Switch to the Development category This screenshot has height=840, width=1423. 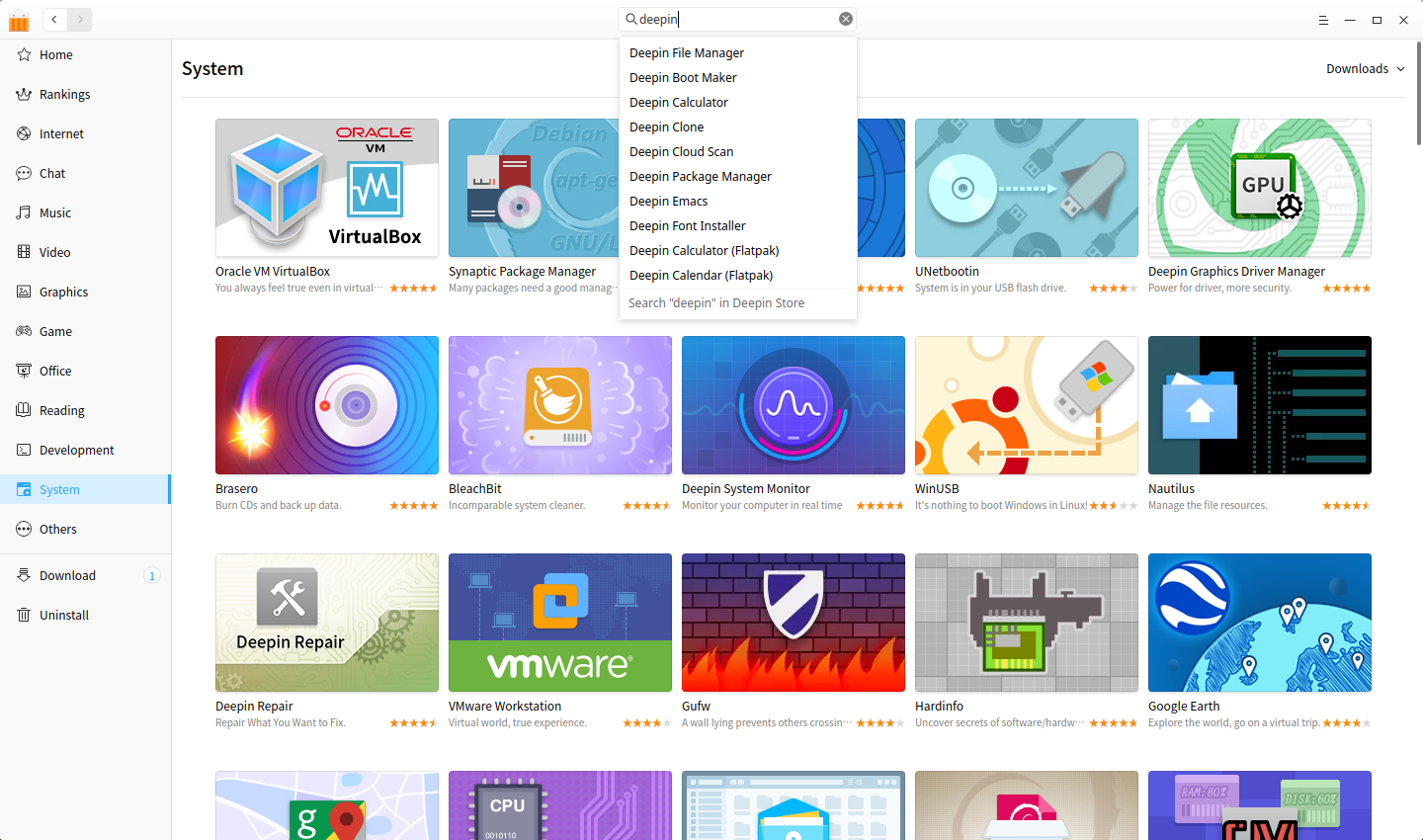(77, 451)
